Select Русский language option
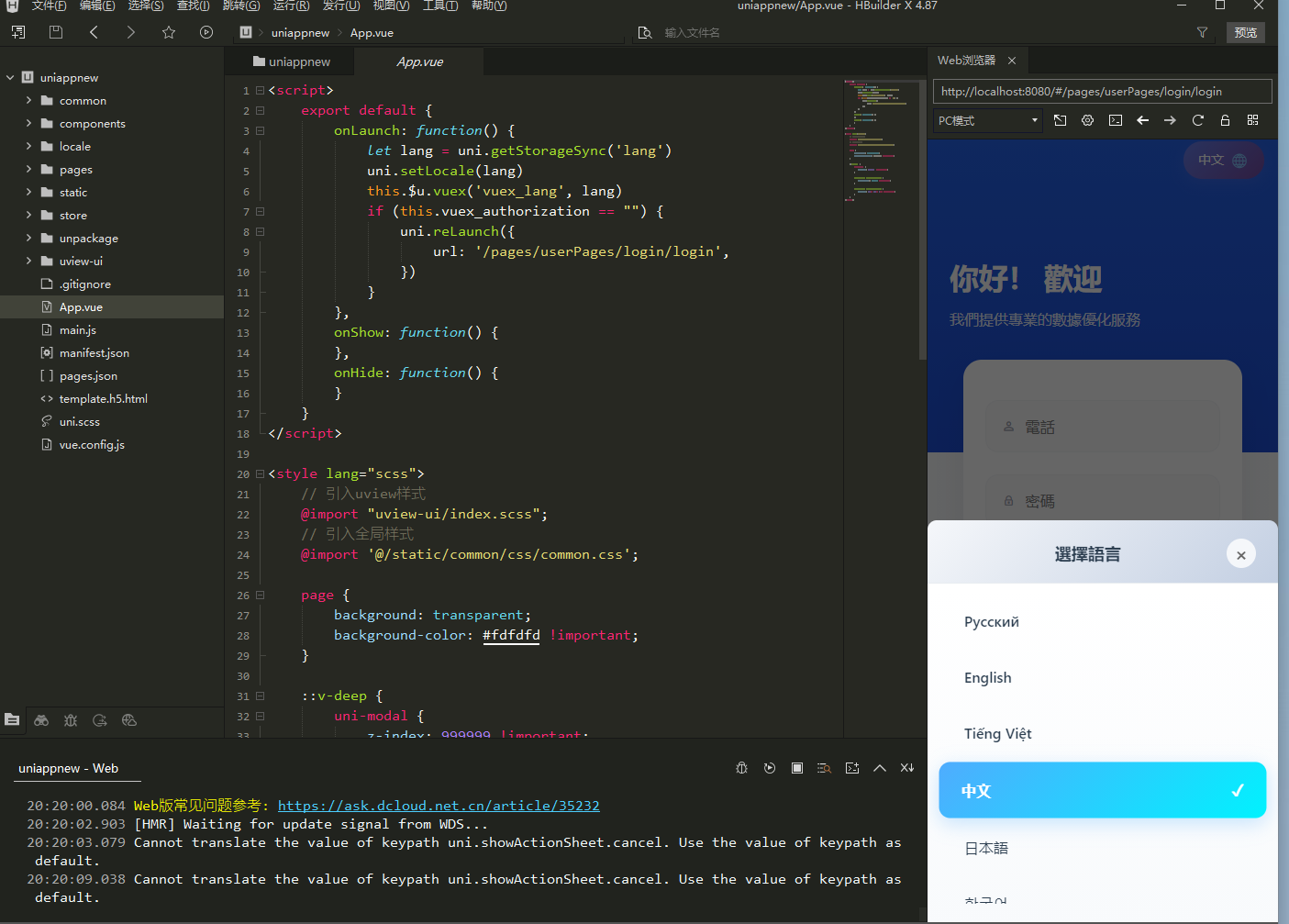The height and width of the screenshot is (924, 1289). 1103,622
